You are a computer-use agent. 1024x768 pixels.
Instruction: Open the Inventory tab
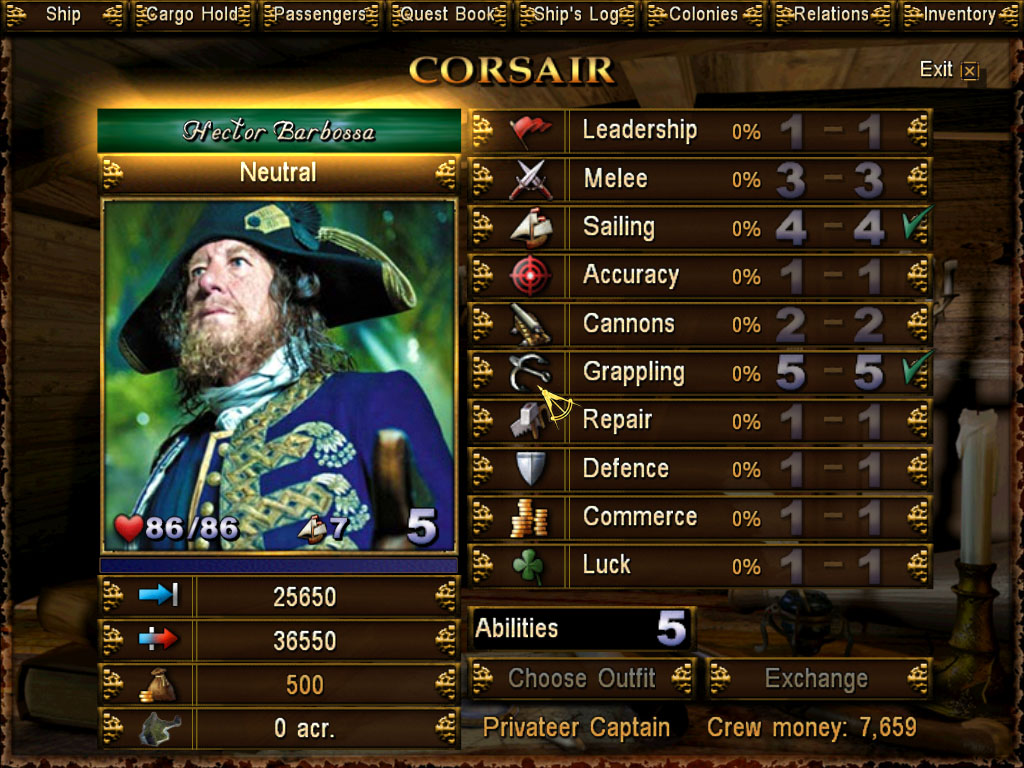point(960,15)
